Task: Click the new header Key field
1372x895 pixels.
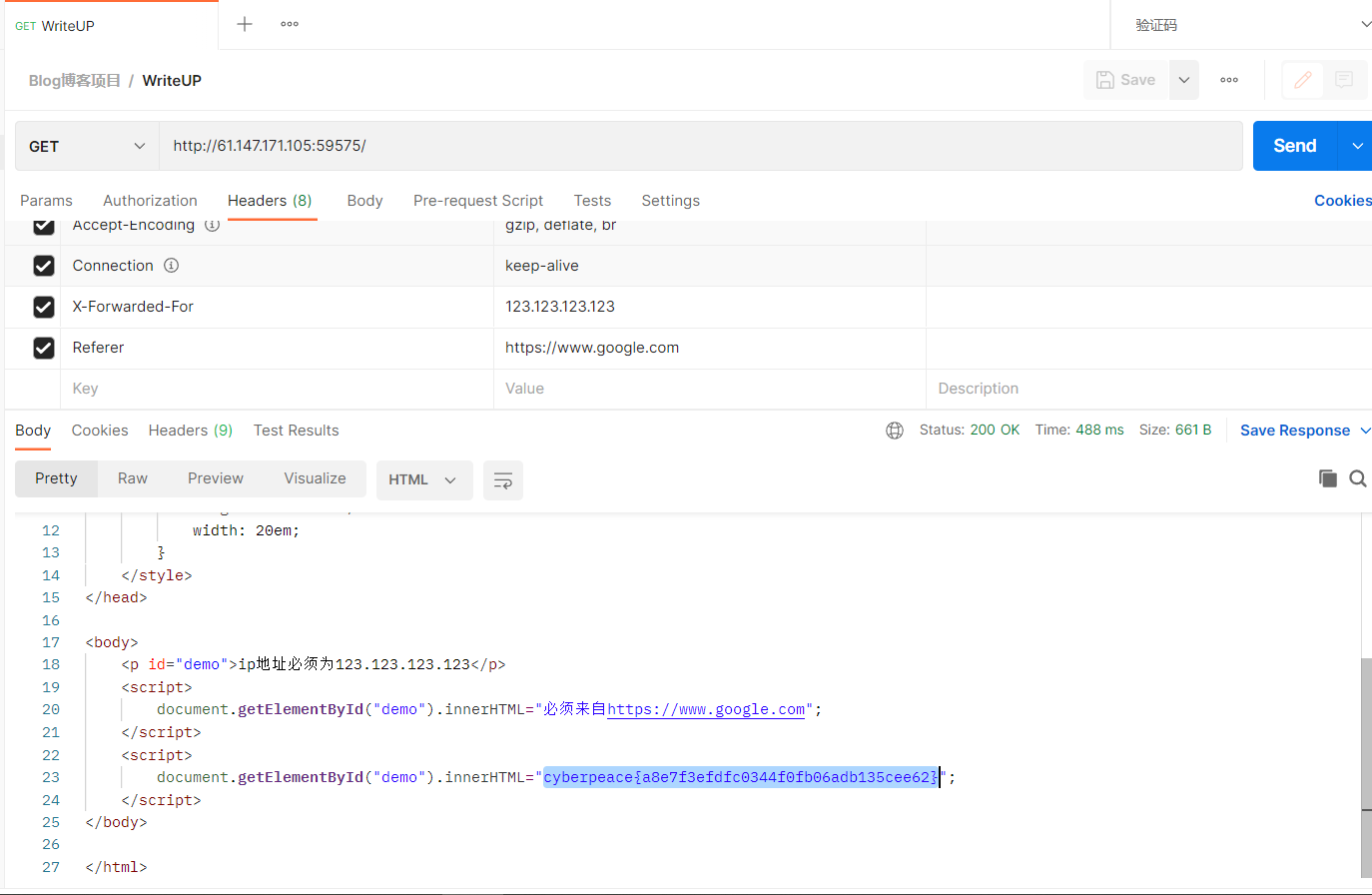Action: [x=277, y=389]
